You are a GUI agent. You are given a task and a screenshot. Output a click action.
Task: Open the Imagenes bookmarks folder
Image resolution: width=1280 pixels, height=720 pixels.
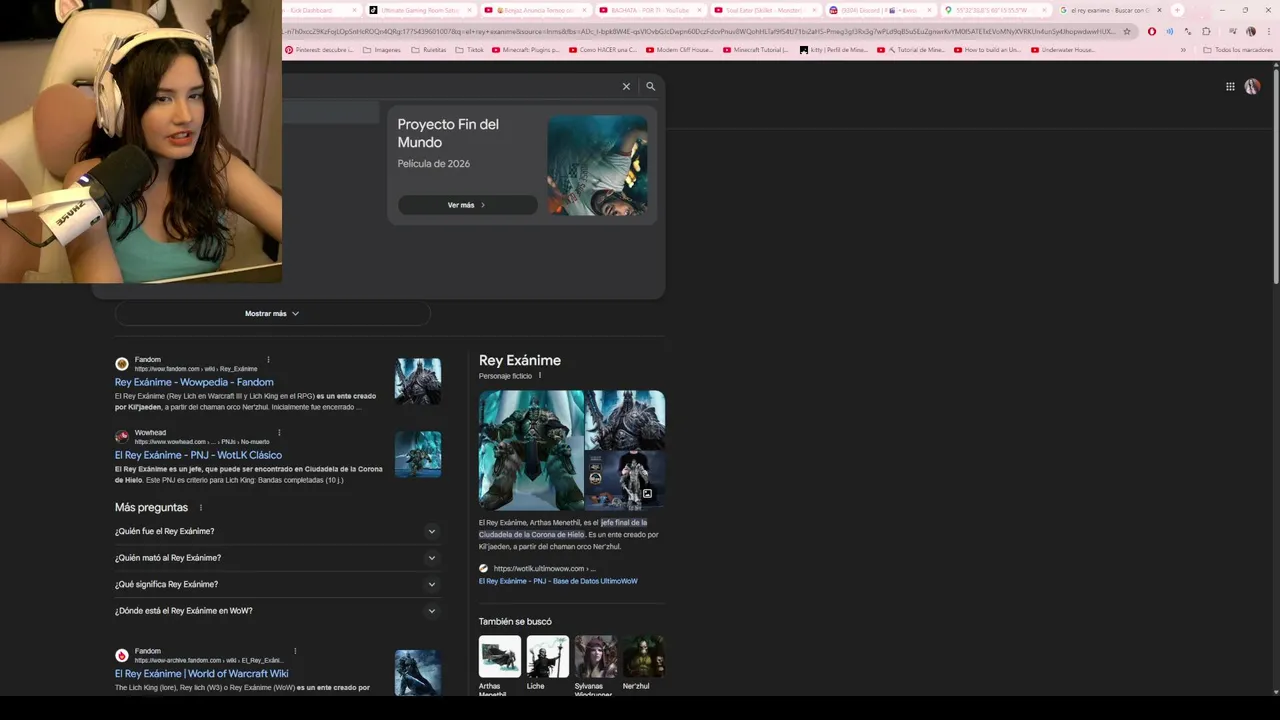tap(381, 50)
